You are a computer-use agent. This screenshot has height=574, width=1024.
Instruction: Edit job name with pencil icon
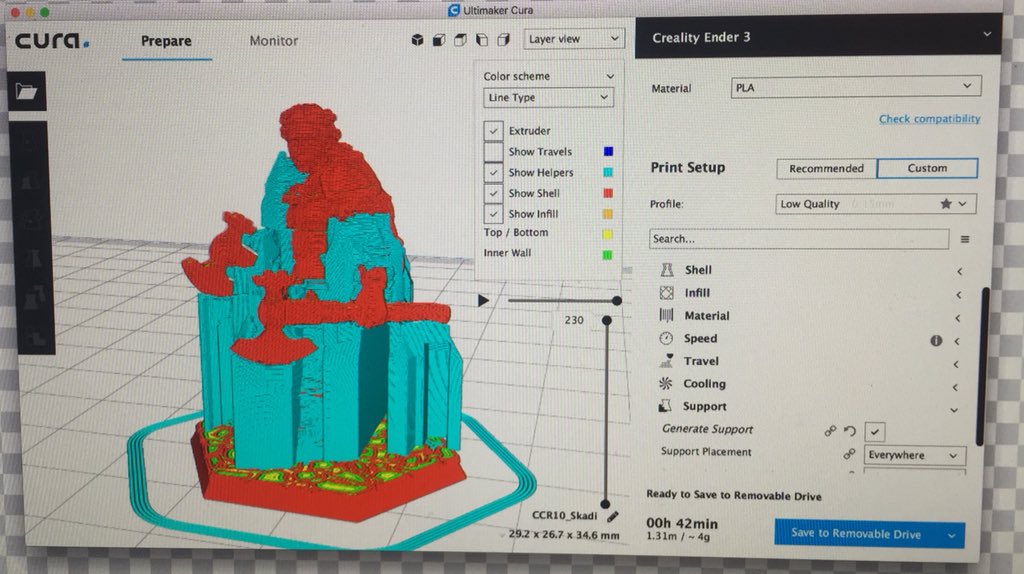[x=613, y=517]
